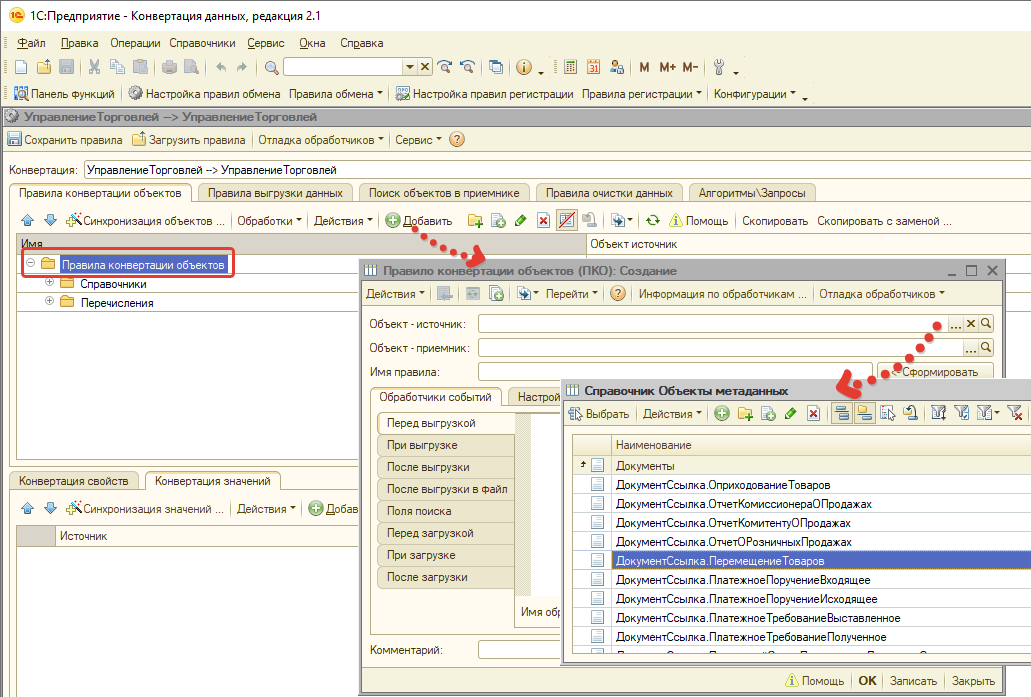Click Сохранить правила button

coord(65,139)
